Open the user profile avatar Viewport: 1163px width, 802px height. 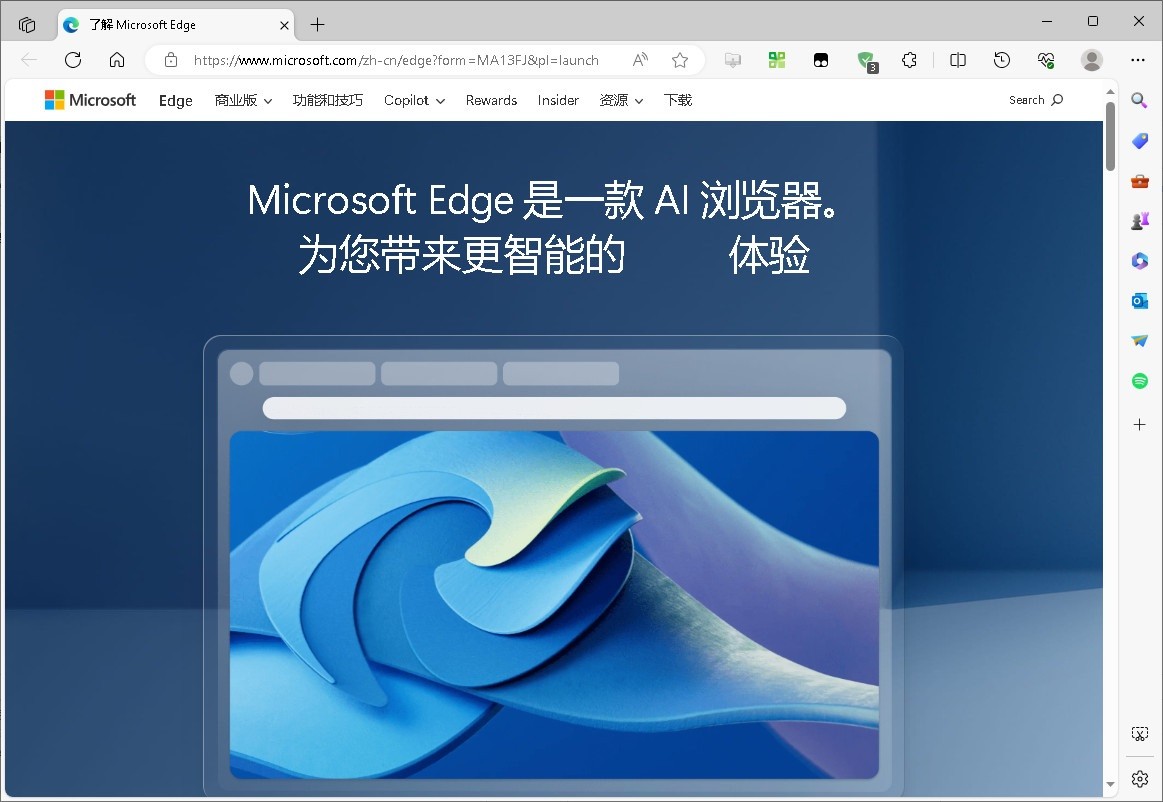pos(1092,60)
